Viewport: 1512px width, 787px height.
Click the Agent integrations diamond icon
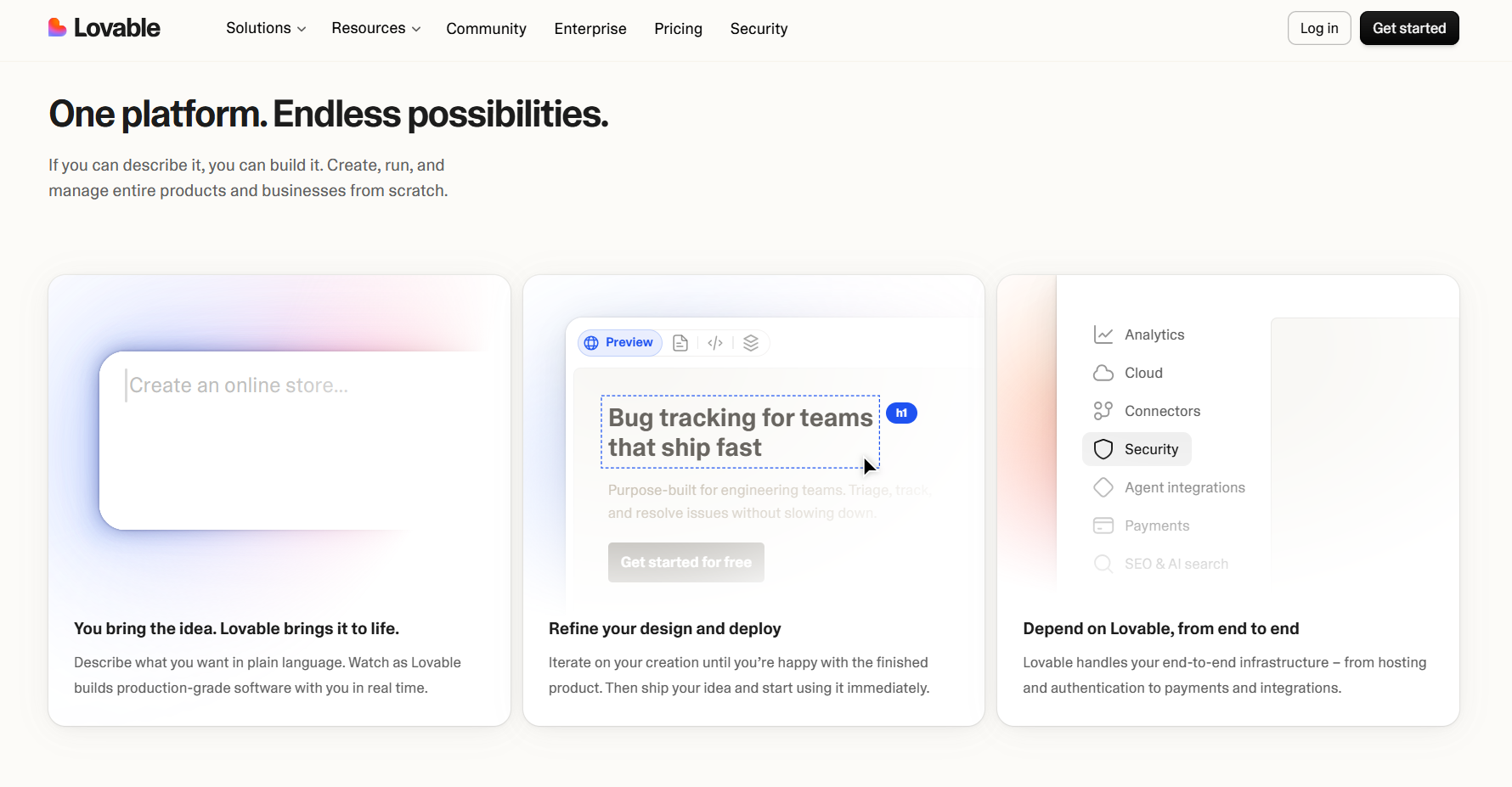pos(1103,487)
